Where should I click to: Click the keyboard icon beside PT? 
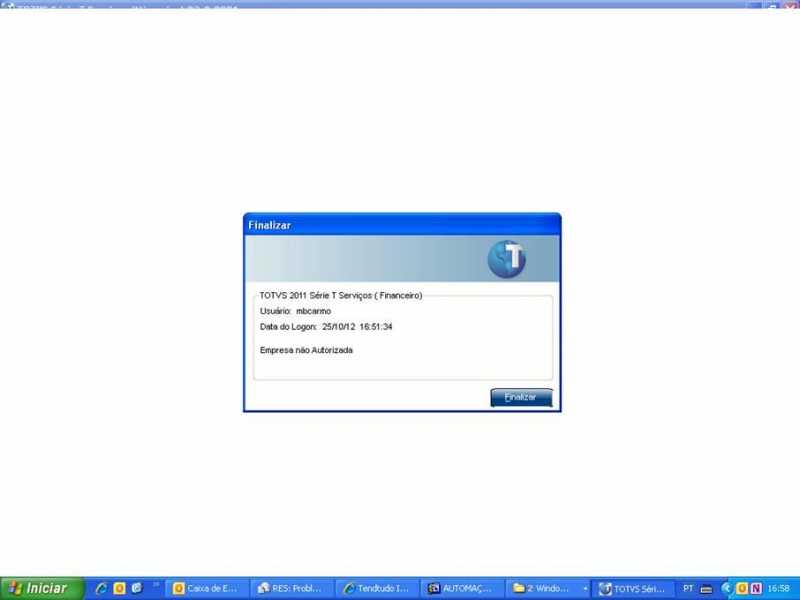click(x=707, y=589)
